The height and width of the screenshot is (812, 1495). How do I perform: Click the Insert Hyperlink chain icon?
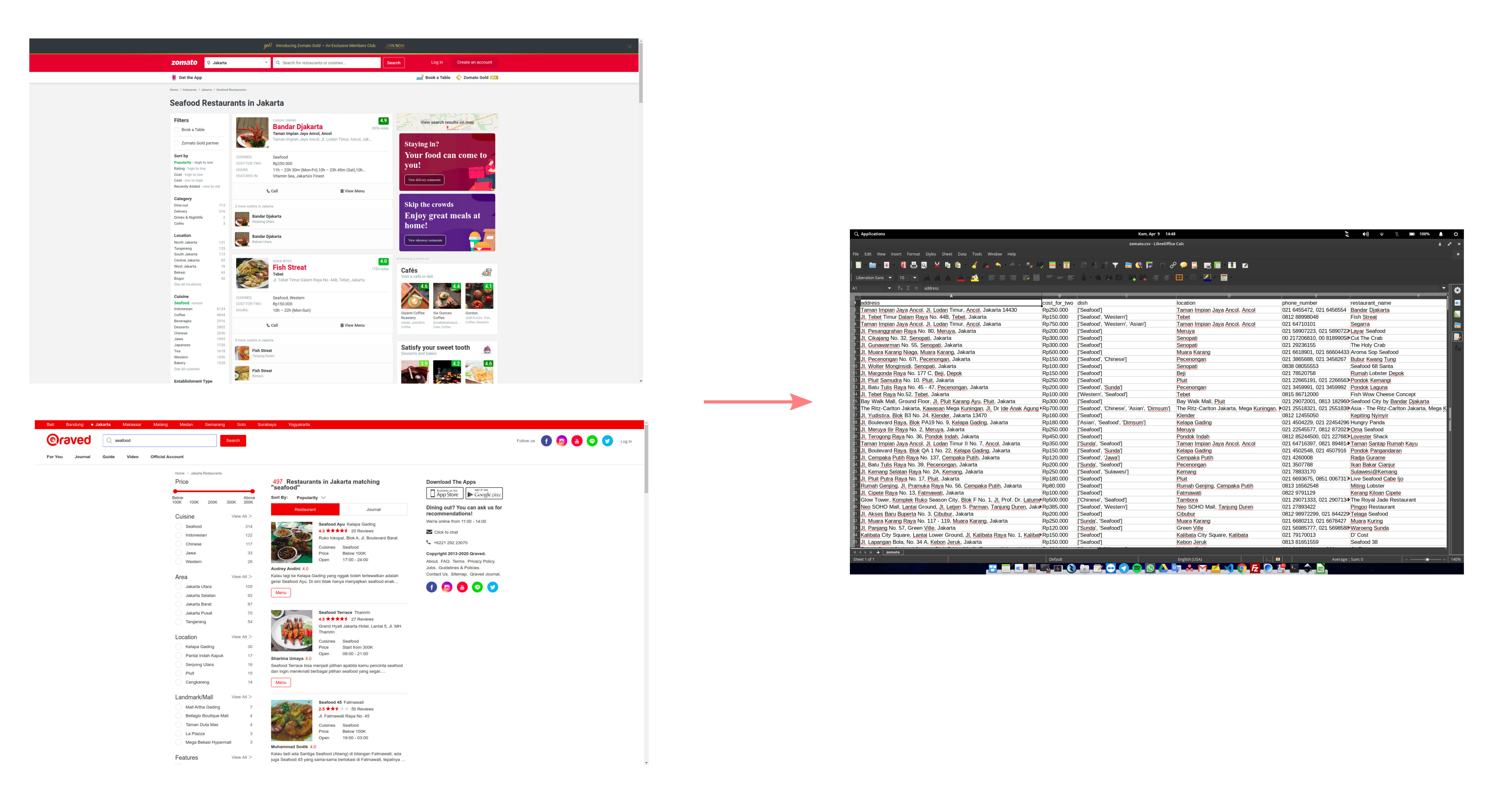click(1173, 265)
